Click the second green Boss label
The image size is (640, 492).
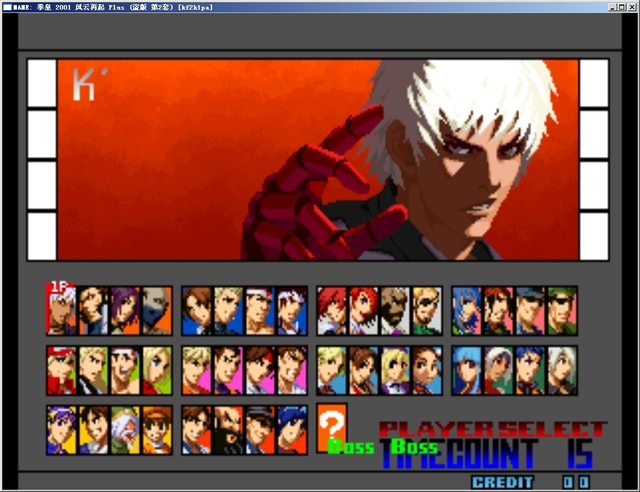click(x=415, y=447)
